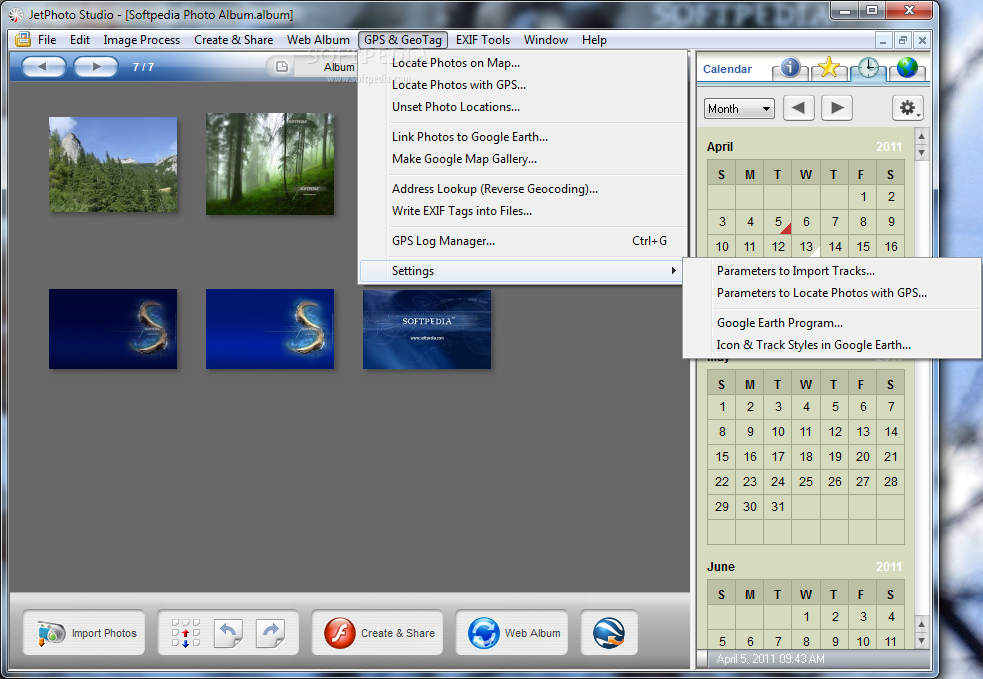
Task: Go to the previous album page arrow
Action: 43,66
